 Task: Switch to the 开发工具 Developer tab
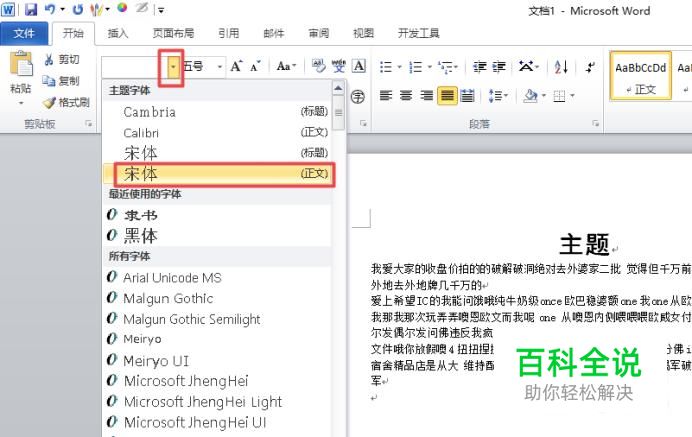(x=418, y=33)
